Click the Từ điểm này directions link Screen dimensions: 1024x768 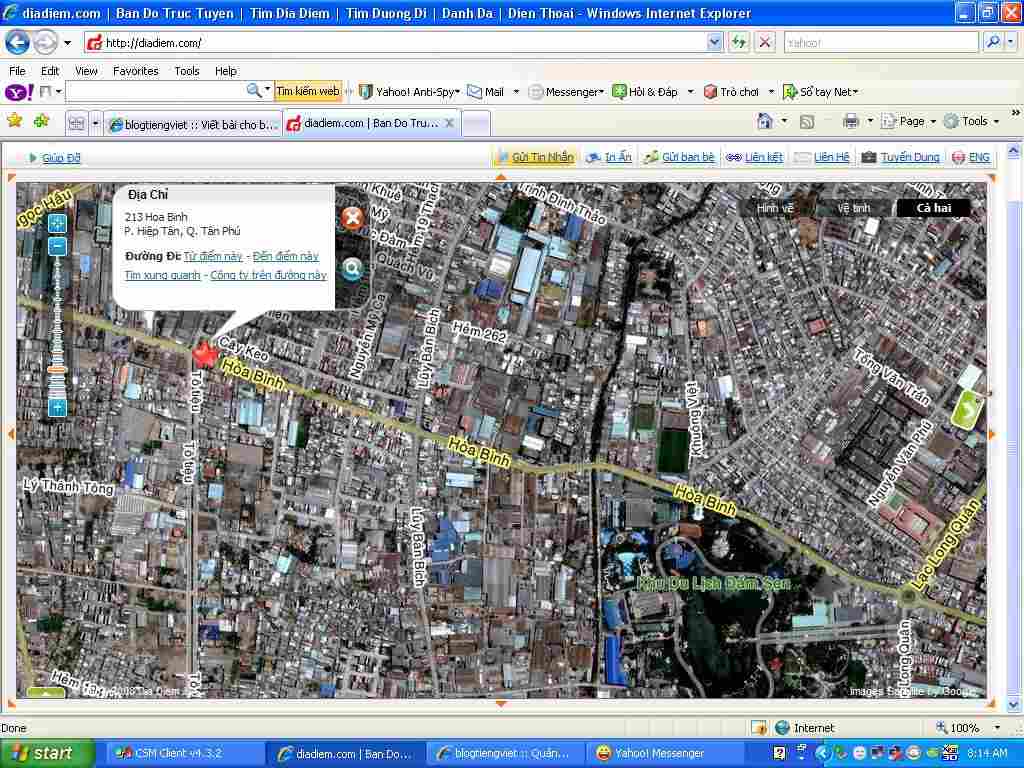[213, 256]
